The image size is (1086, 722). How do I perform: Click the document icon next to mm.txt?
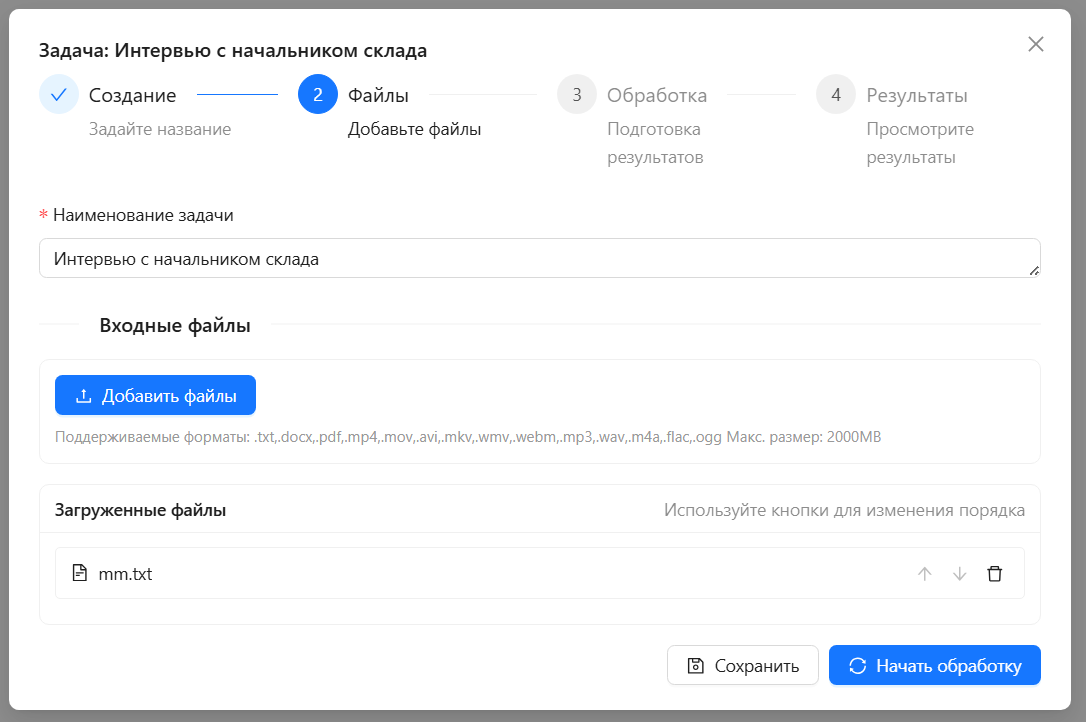[79, 573]
